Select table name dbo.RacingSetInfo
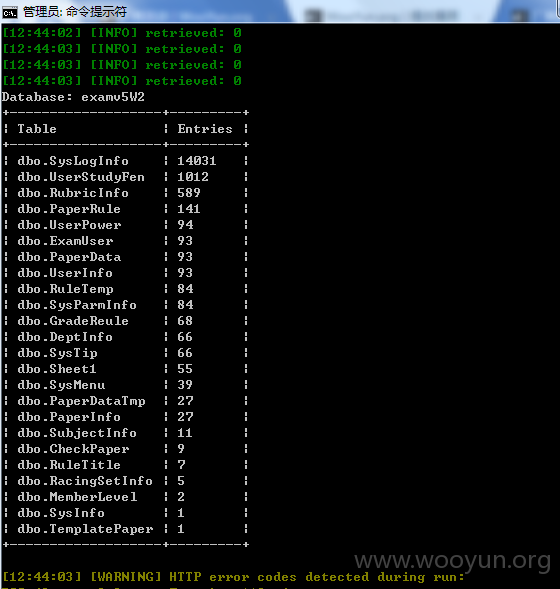The height and width of the screenshot is (589, 560). [85, 481]
